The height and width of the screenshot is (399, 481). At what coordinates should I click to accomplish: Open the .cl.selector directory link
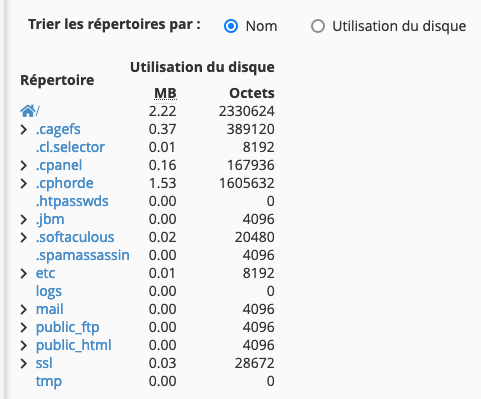70,147
